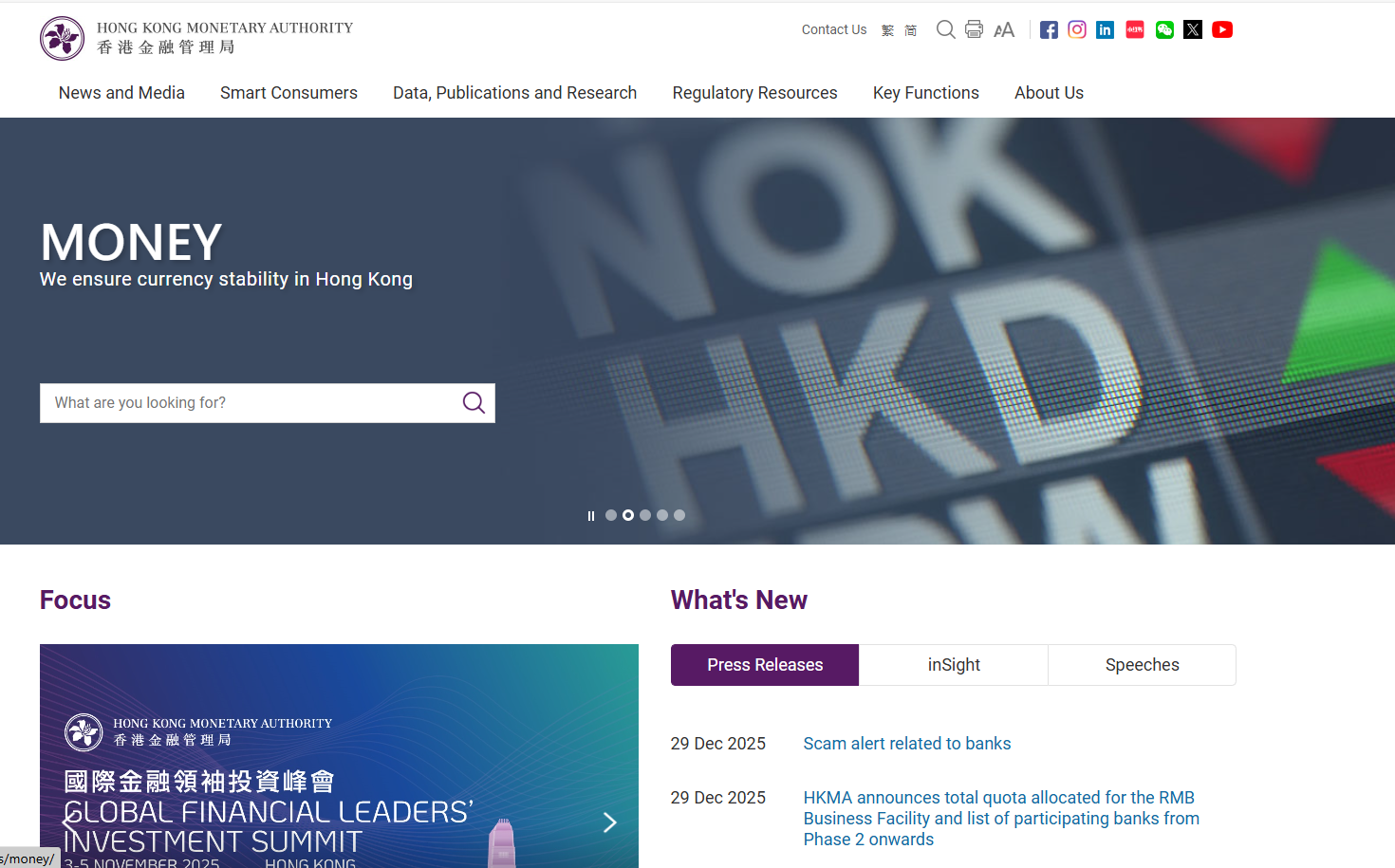1395x868 pixels.
Task: Open the site search magnifier icon
Action: (945, 29)
